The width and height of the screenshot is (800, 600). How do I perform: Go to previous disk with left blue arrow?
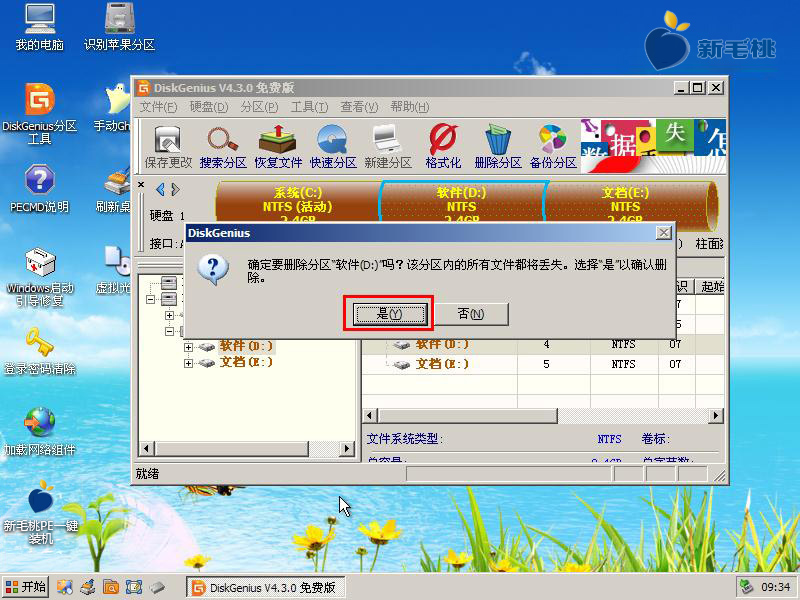point(160,190)
